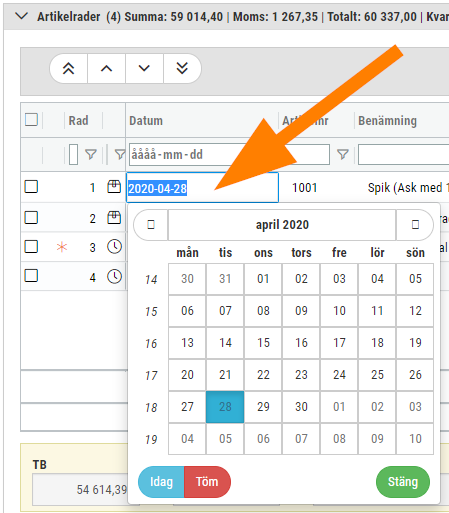Go to previous month in calendar
Image resolution: width=449 pixels, height=513 pixels.
(x=151, y=225)
